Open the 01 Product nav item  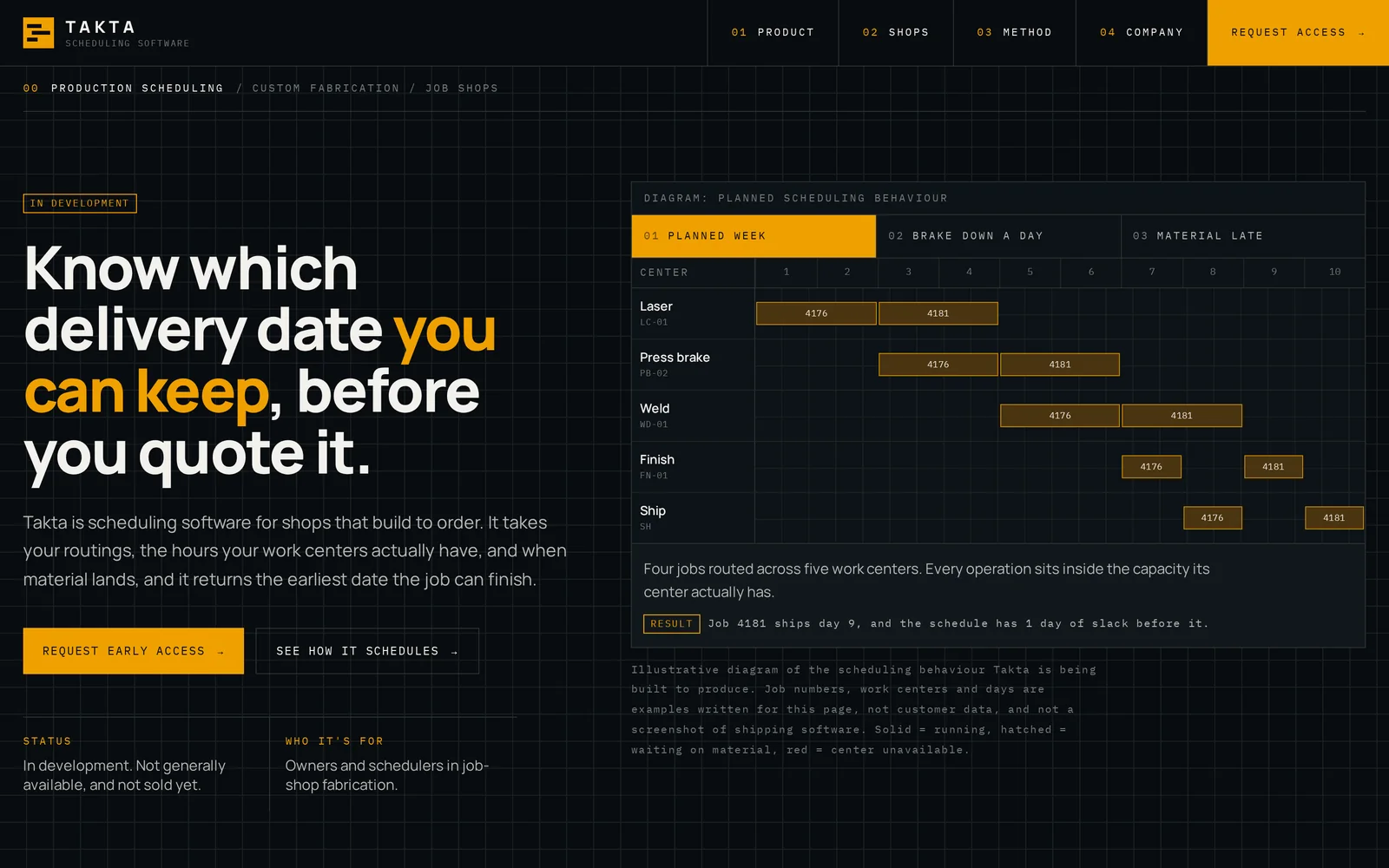pyautogui.click(x=773, y=32)
